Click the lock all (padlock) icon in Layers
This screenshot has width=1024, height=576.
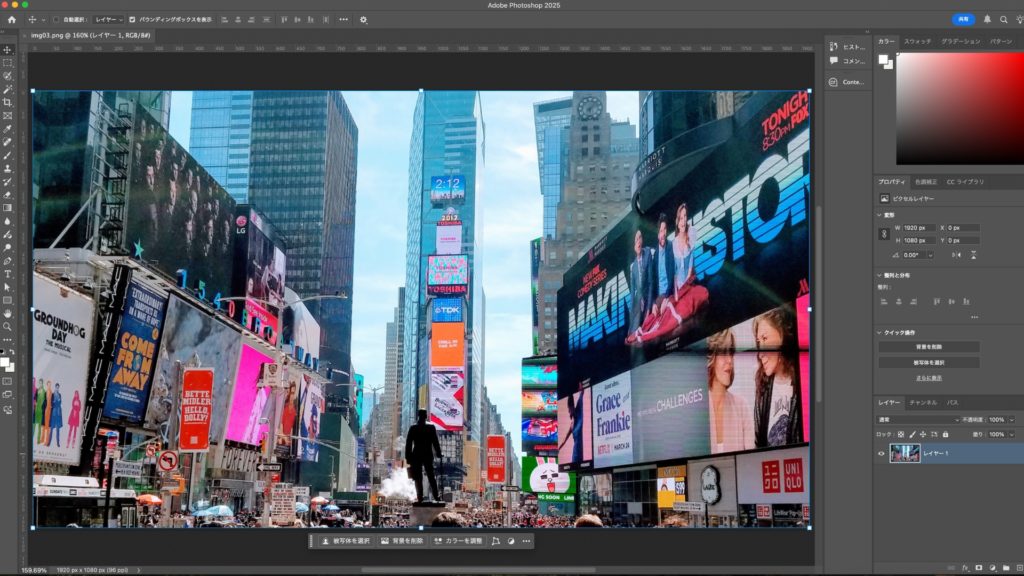tap(946, 435)
